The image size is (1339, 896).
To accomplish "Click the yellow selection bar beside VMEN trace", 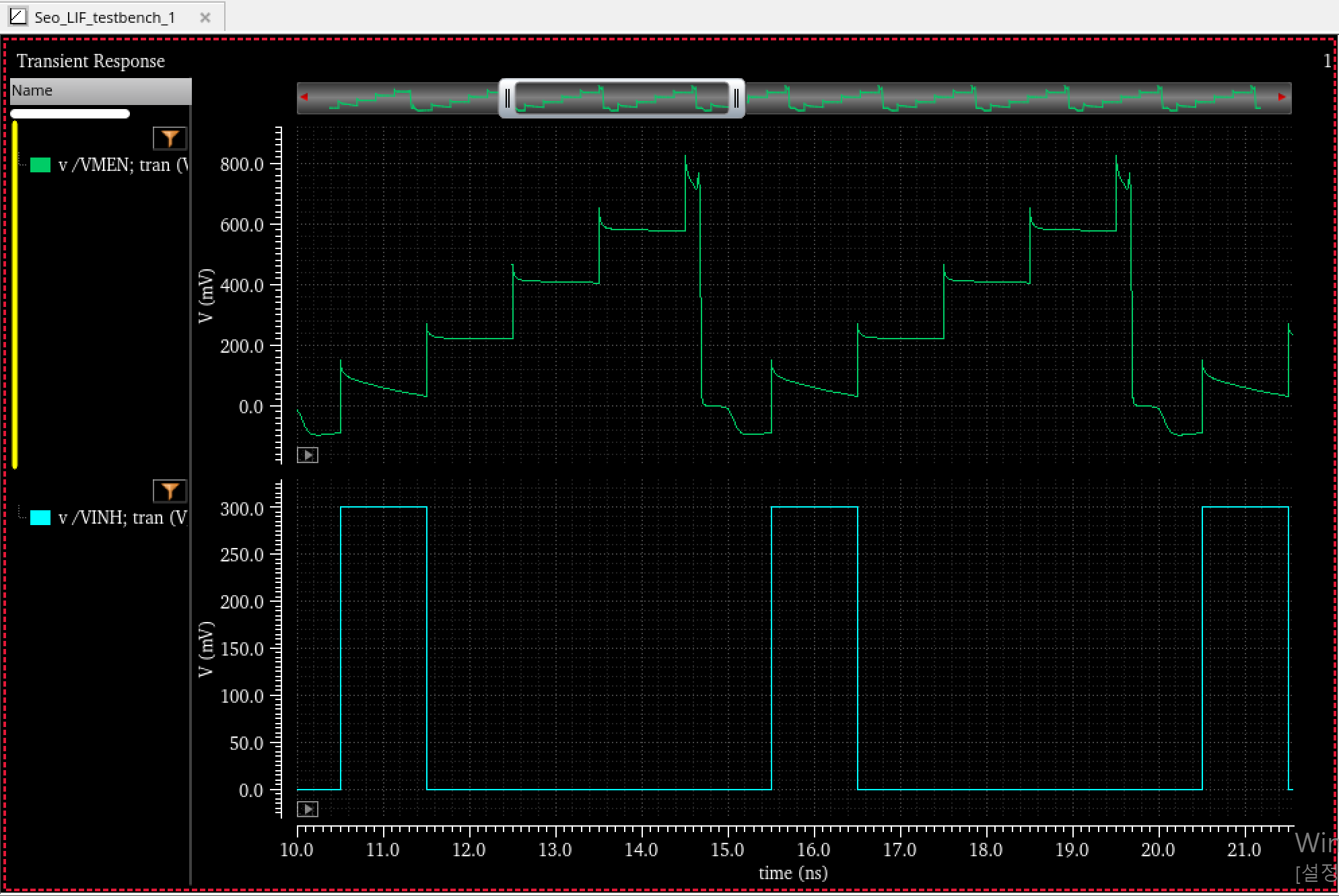I will coord(15,294).
